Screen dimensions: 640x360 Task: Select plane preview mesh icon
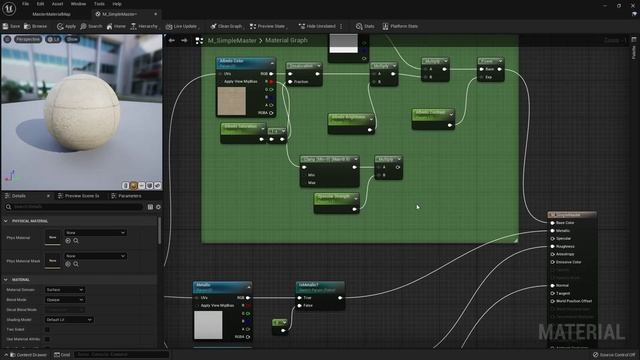pyautogui.click(x=141, y=186)
